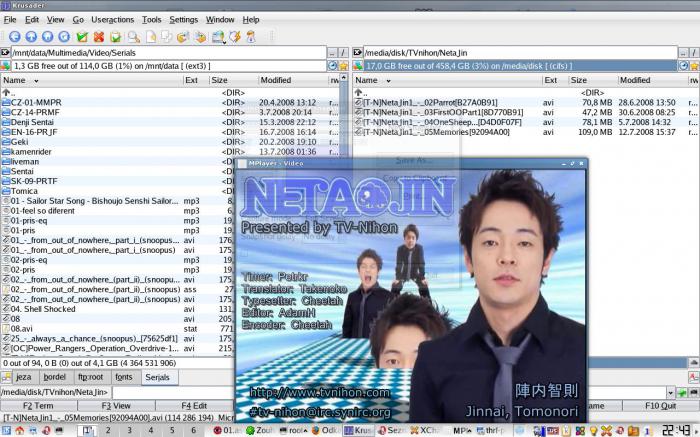Switch to the jeza panel tab

pos(24,377)
